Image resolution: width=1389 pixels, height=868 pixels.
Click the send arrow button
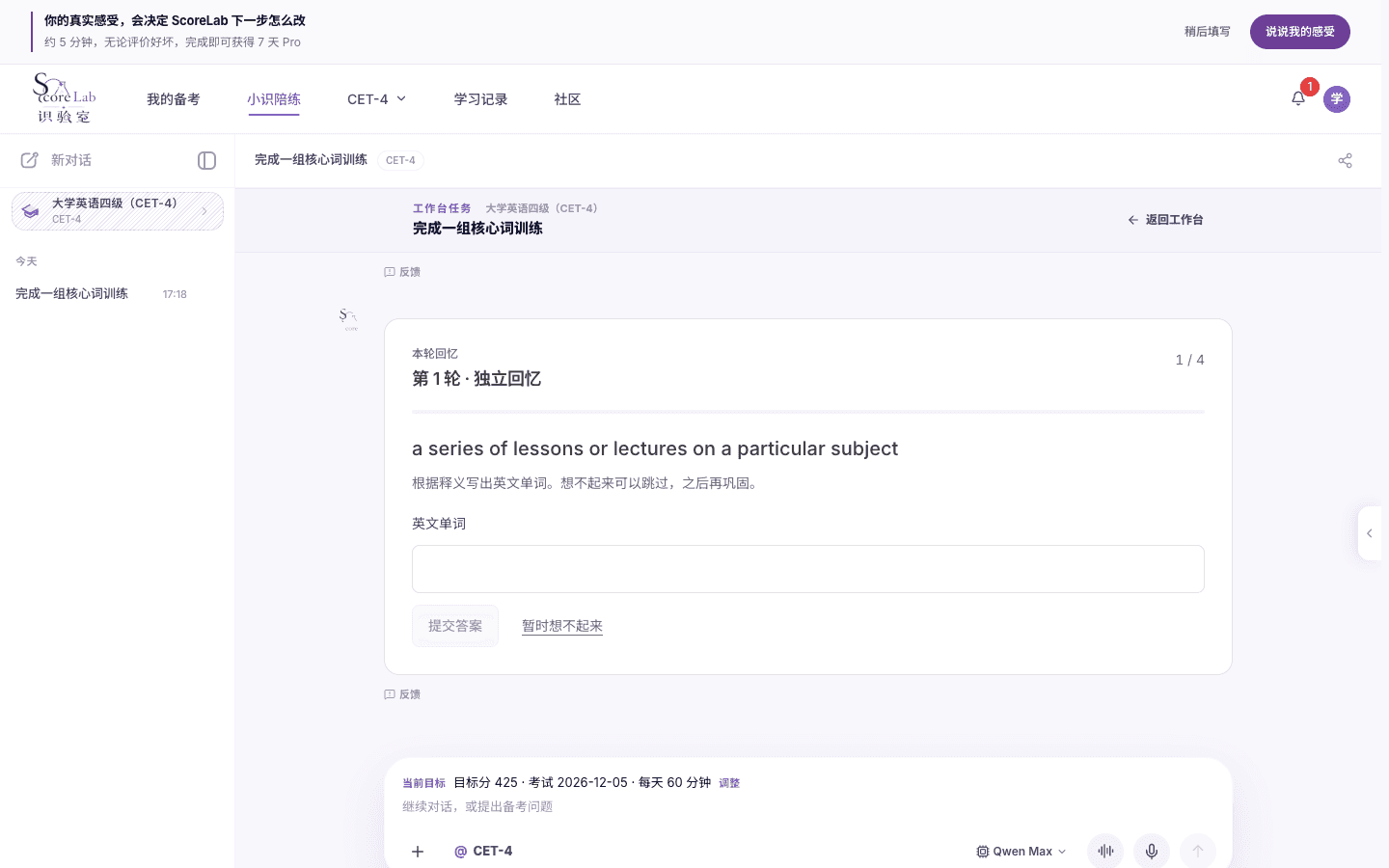[1198, 852]
